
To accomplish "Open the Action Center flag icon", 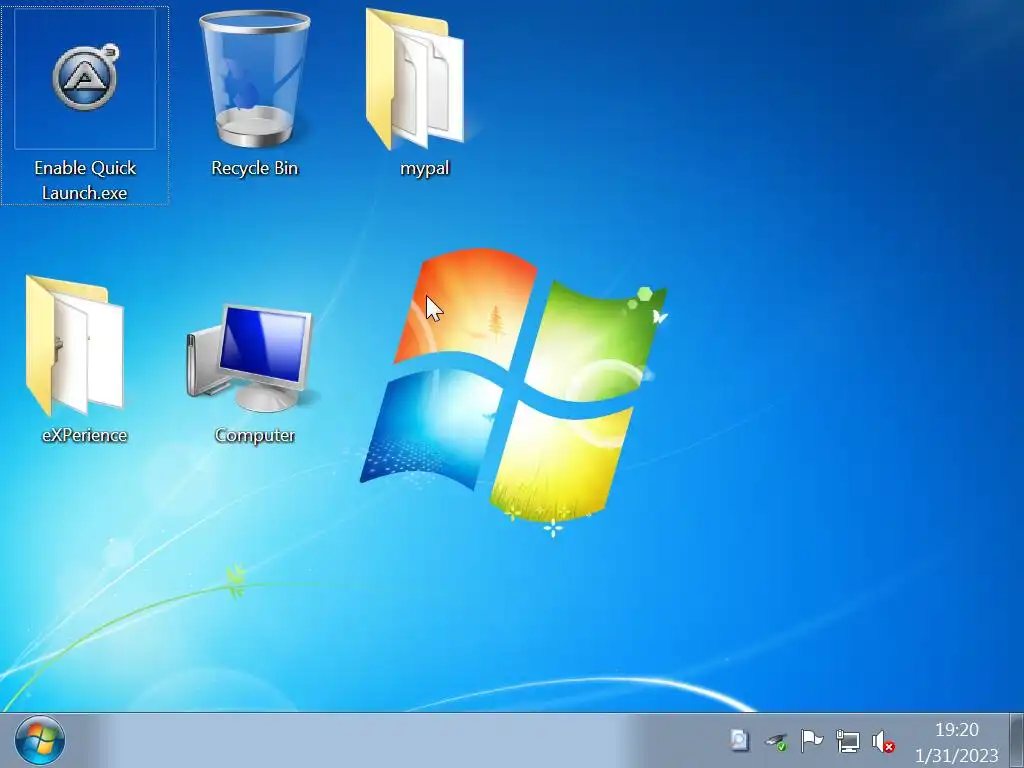I will pos(811,741).
